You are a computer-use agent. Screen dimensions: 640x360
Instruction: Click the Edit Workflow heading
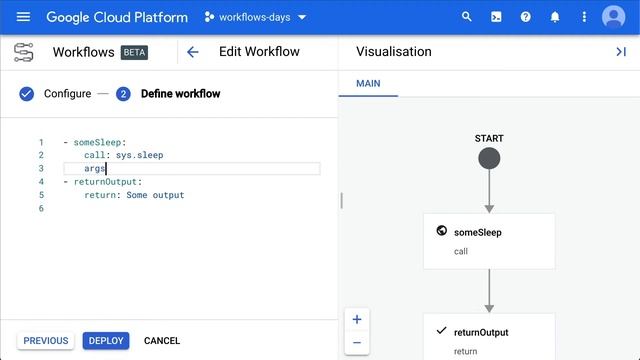point(259,52)
